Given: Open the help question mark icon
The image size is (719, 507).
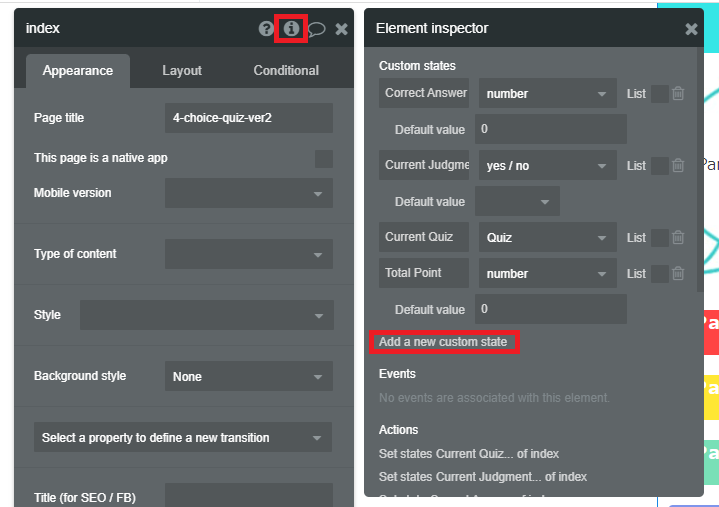Looking at the screenshot, I should [x=265, y=28].
